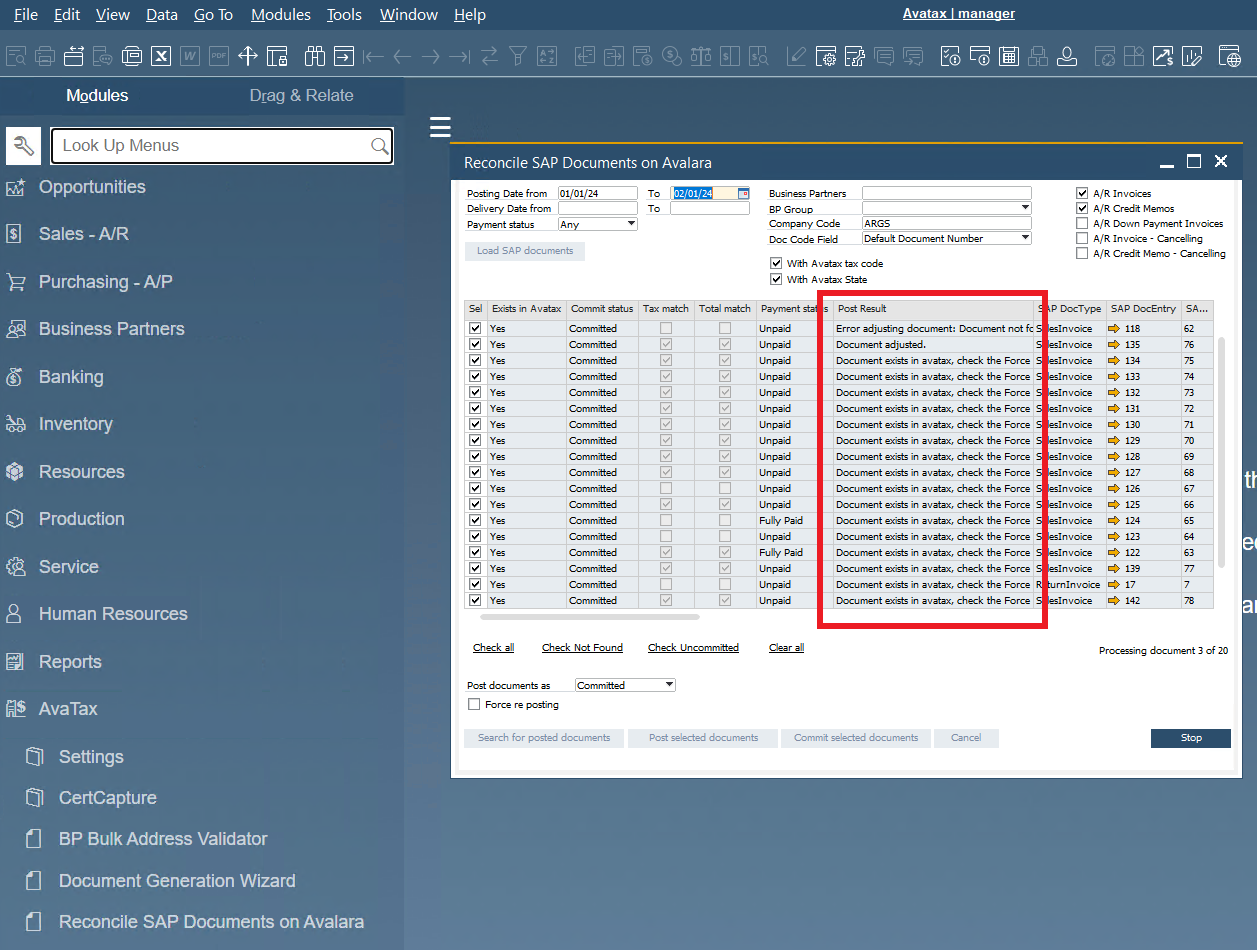Click the golden arrow link for DocEntry 142
The image size is (1257, 950).
[x=1114, y=600]
